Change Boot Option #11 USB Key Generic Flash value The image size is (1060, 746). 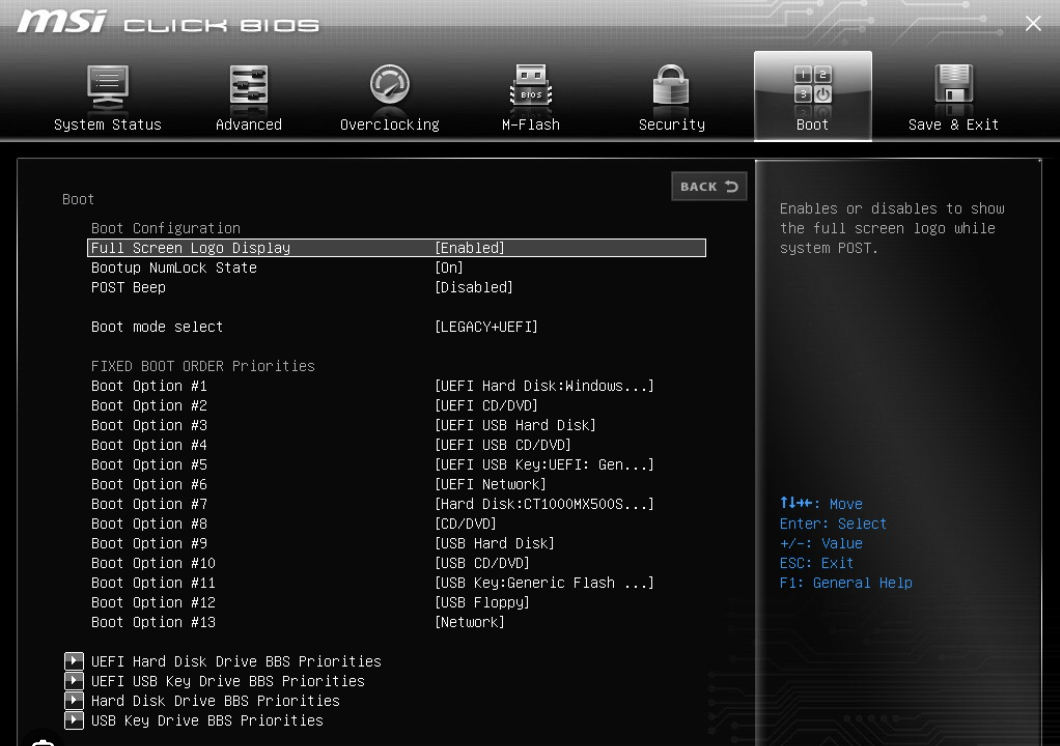click(x=544, y=582)
